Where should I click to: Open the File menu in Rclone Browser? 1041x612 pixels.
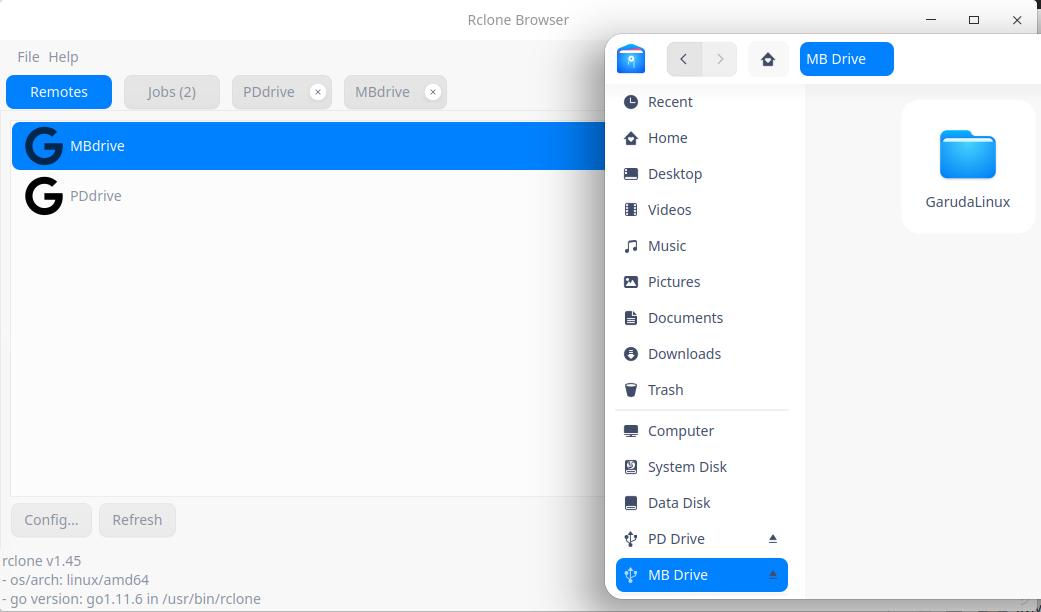(27, 57)
